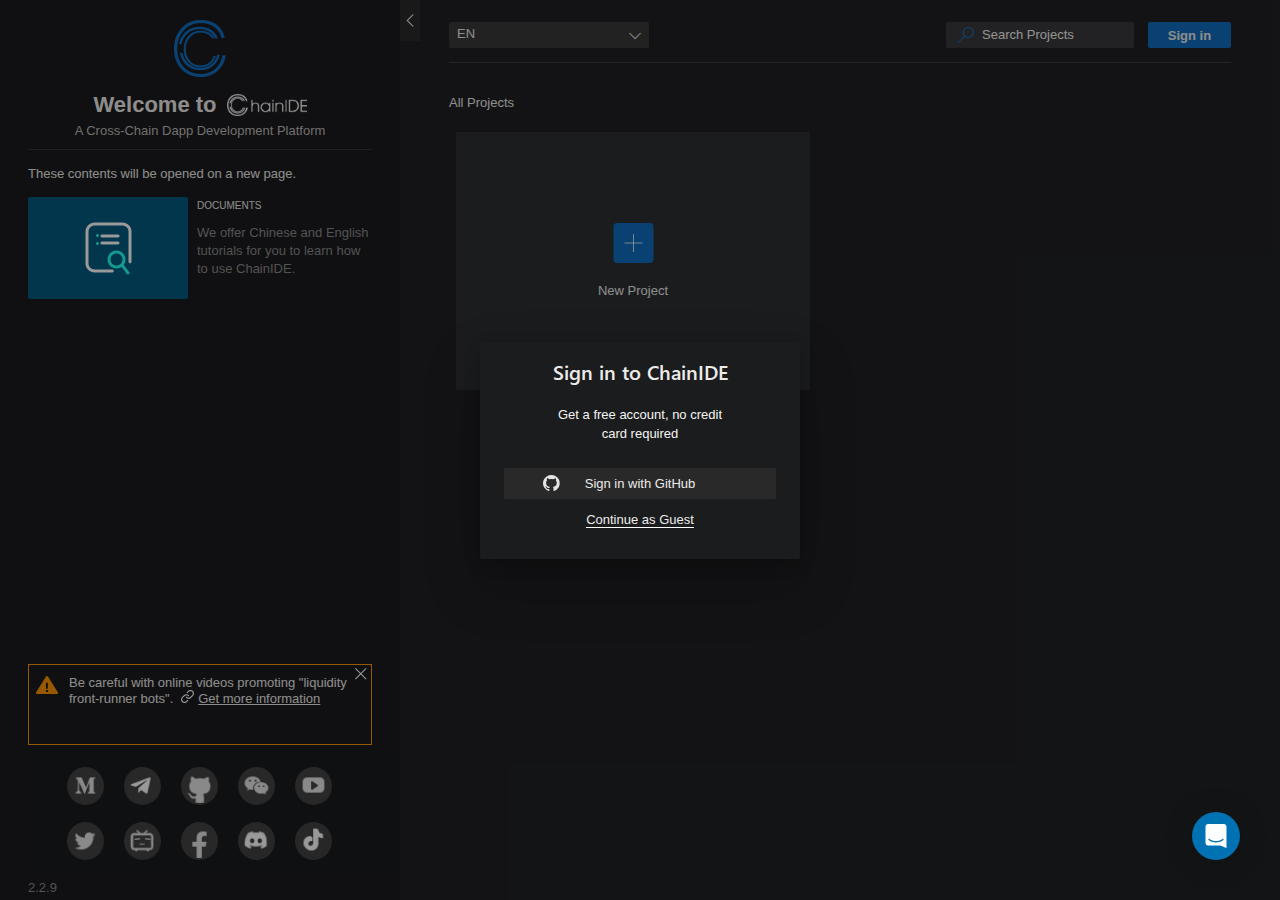Open the WeChat icon
1280x900 pixels.
coord(257,786)
